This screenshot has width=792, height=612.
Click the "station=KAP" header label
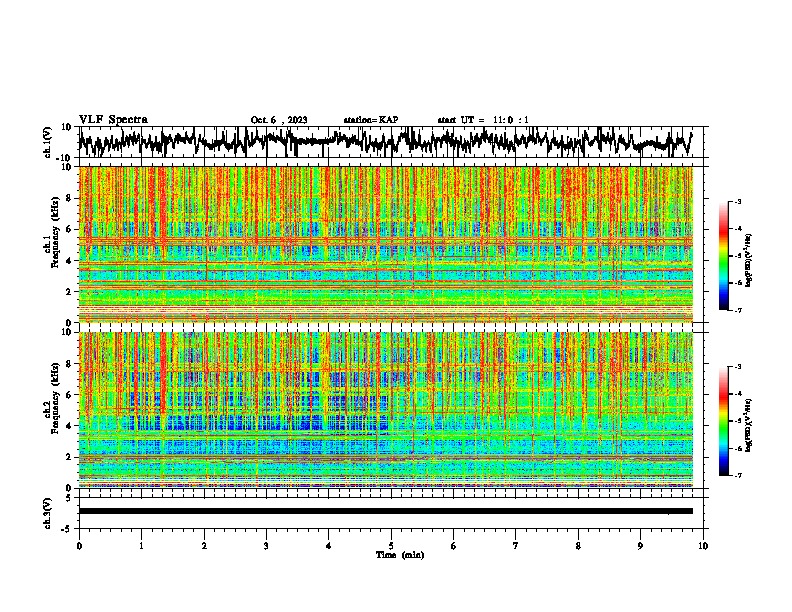click(x=371, y=120)
